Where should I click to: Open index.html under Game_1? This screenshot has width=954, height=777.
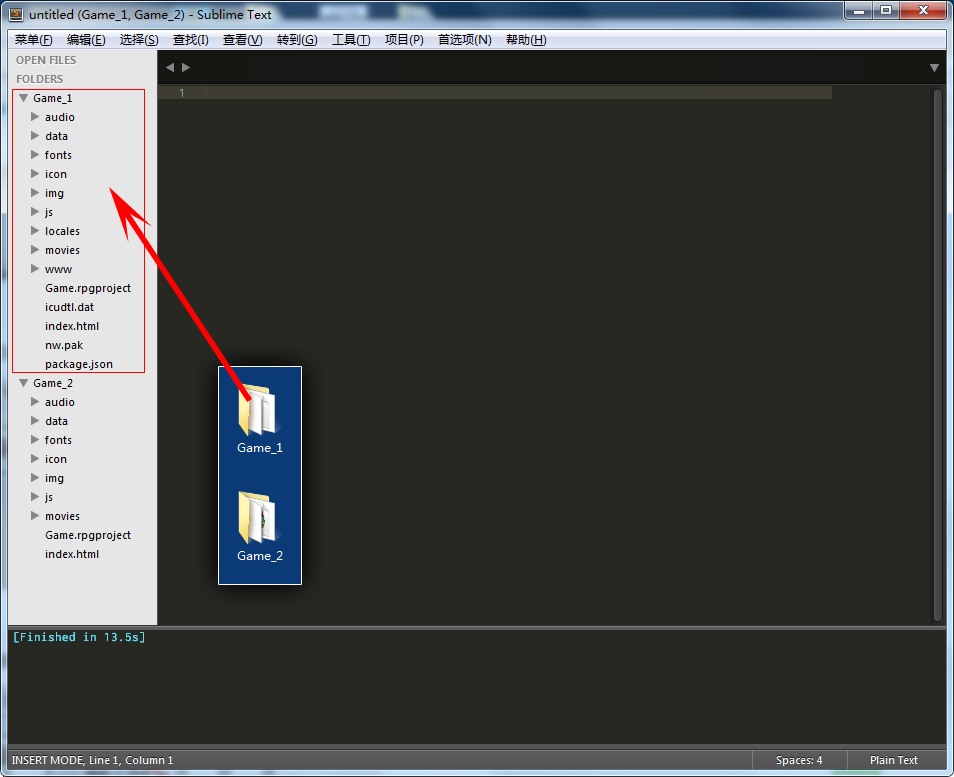click(x=72, y=326)
